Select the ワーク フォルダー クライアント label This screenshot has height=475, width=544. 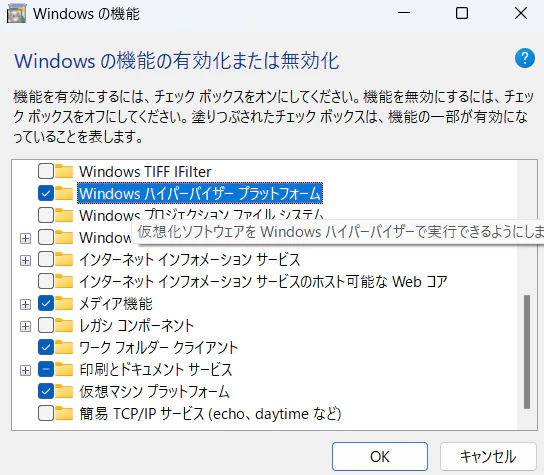coord(159,348)
